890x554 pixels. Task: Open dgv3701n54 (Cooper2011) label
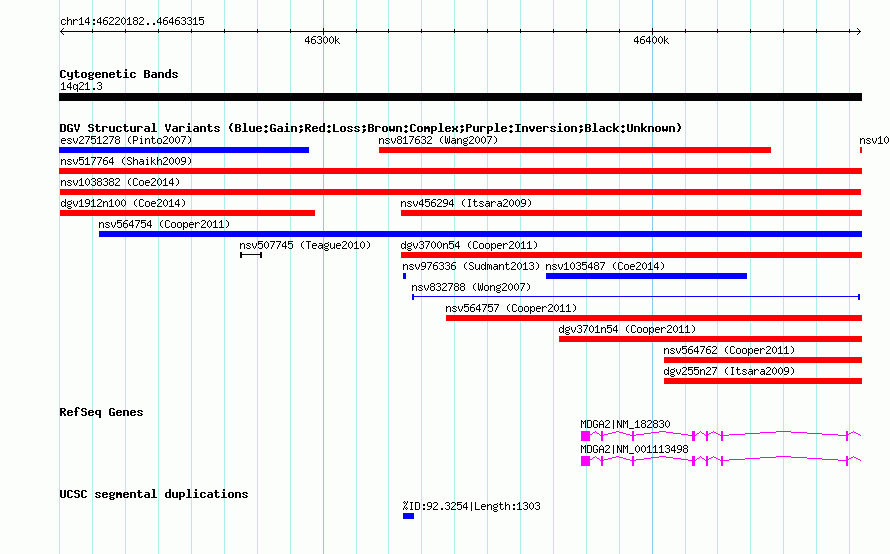627,329
